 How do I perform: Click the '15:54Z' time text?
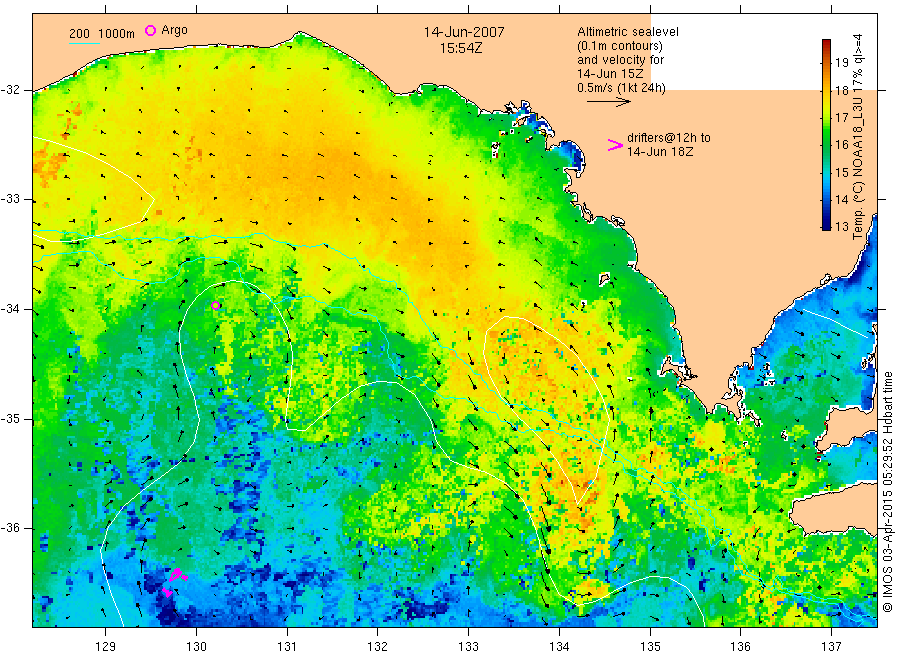point(461,48)
